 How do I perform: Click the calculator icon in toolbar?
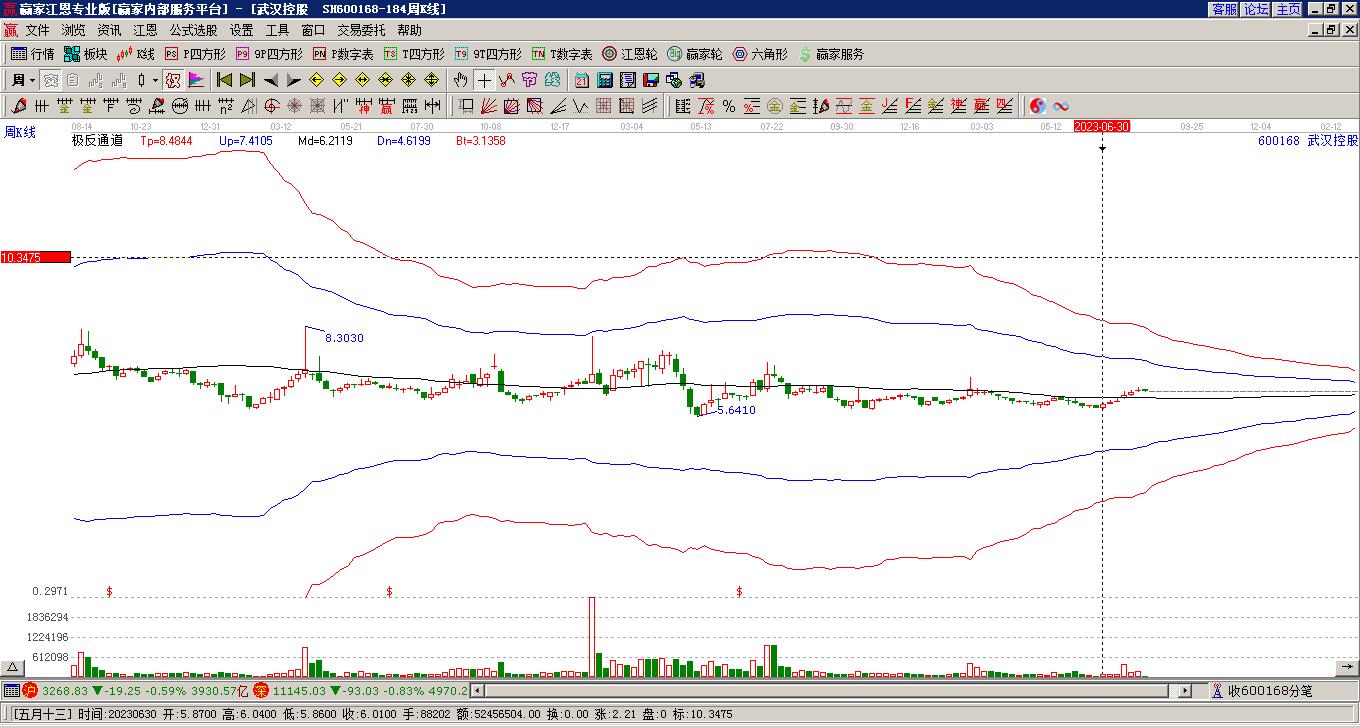click(x=605, y=80)
